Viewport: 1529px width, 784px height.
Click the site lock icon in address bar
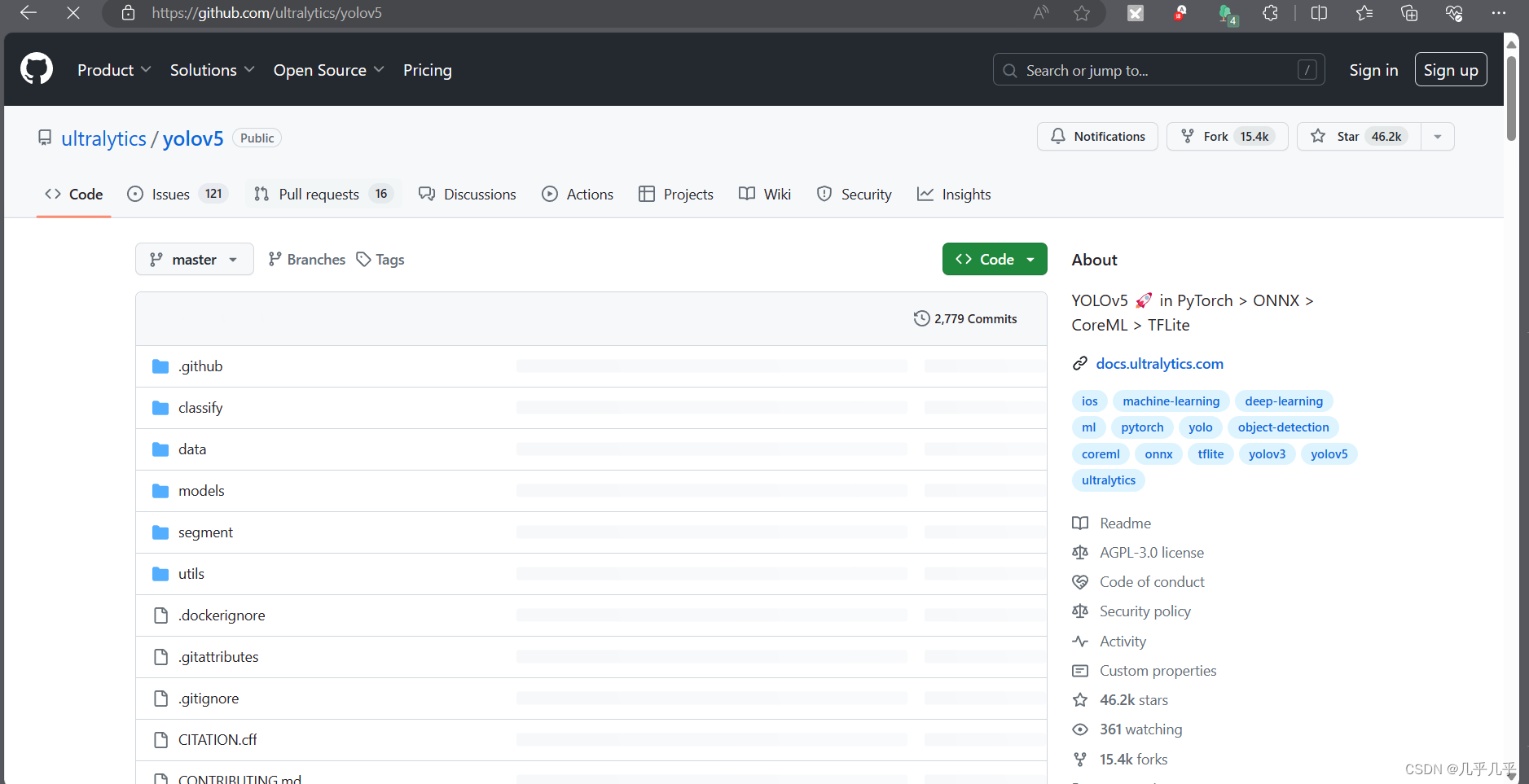[x=128, y=13]
